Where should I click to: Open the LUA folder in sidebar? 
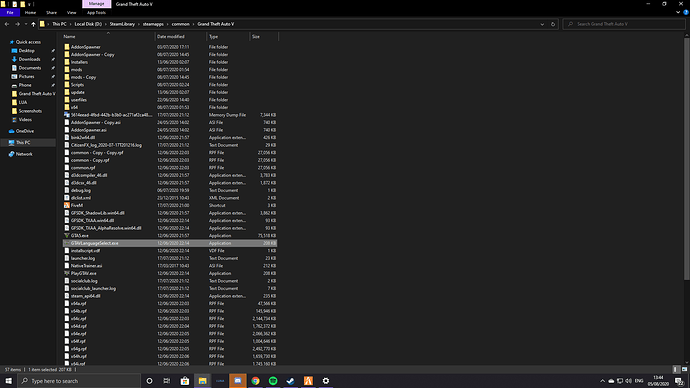point(23,102)
